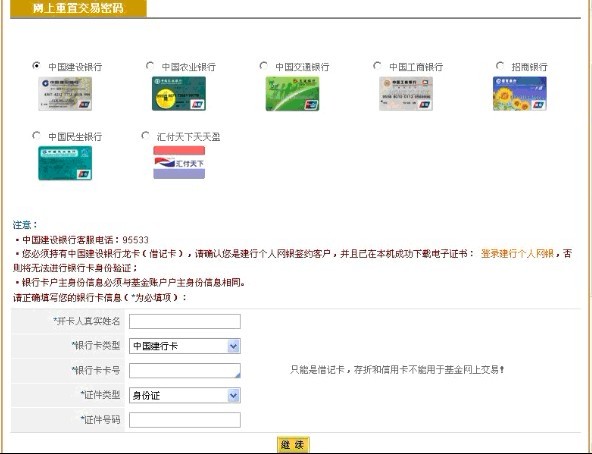592x454 pixels.
Task: Click the 中国建设银行 label text
Action: 75,67
